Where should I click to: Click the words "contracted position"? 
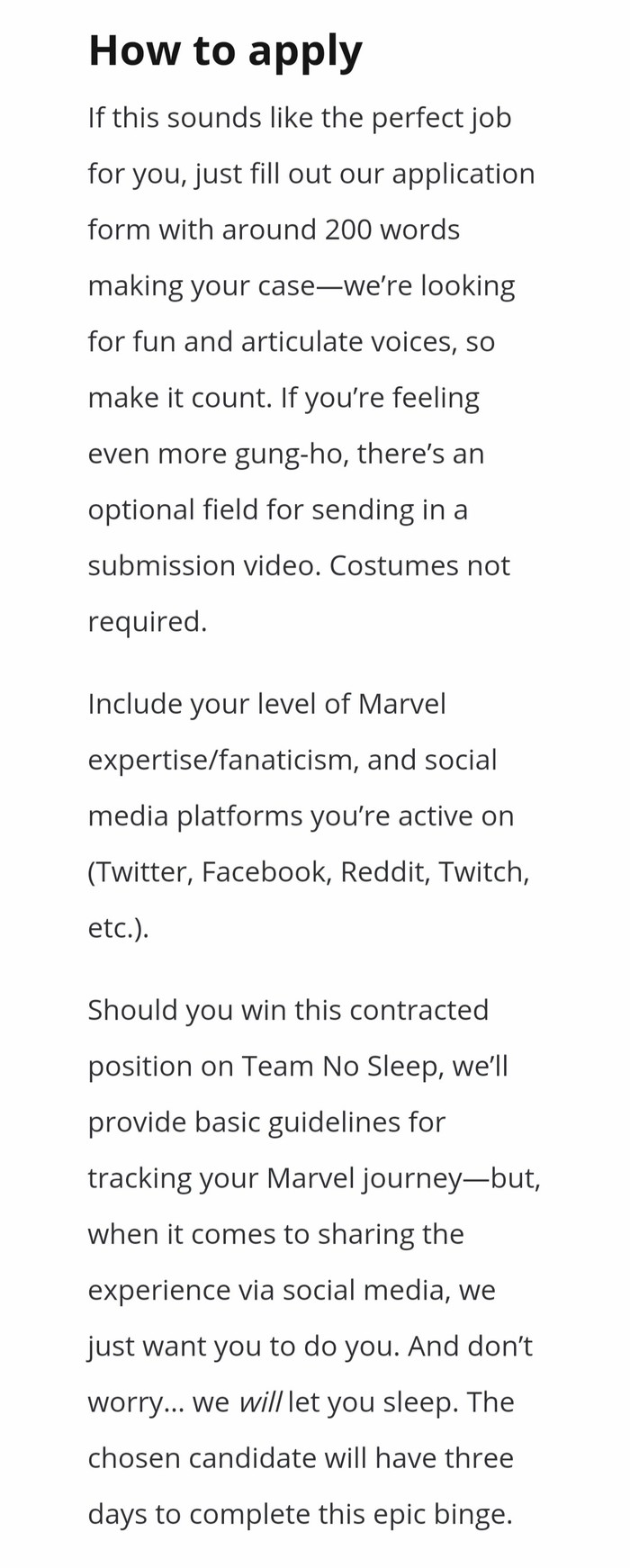(418, 1010)
